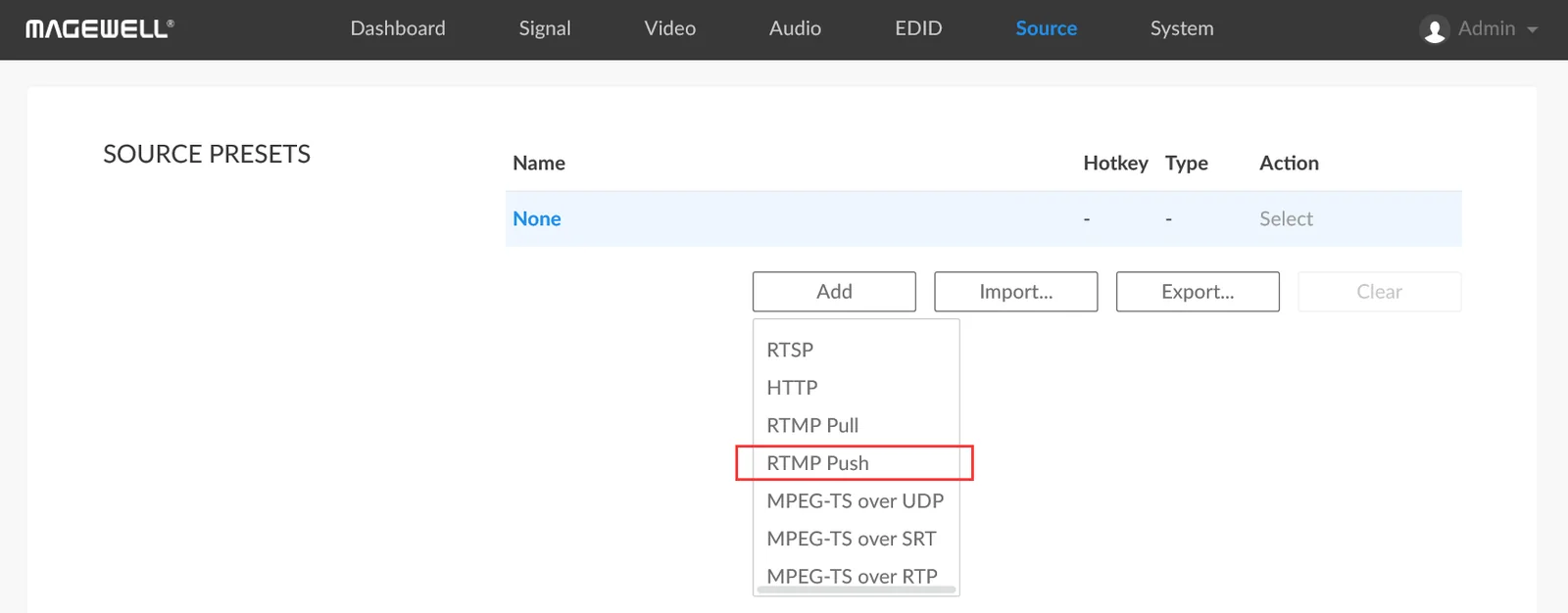Open the System tab
The height and width of the screenshot is (613, 1568).
pos(1182,29)
